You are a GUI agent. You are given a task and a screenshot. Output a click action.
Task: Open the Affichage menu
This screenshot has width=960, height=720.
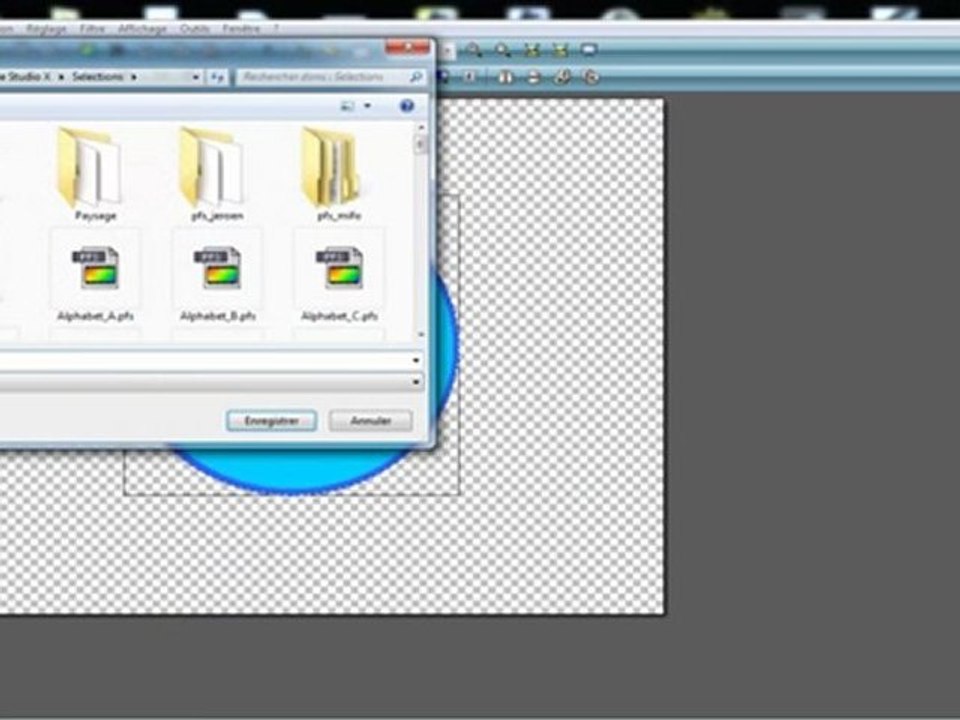[x=142, y=29]
